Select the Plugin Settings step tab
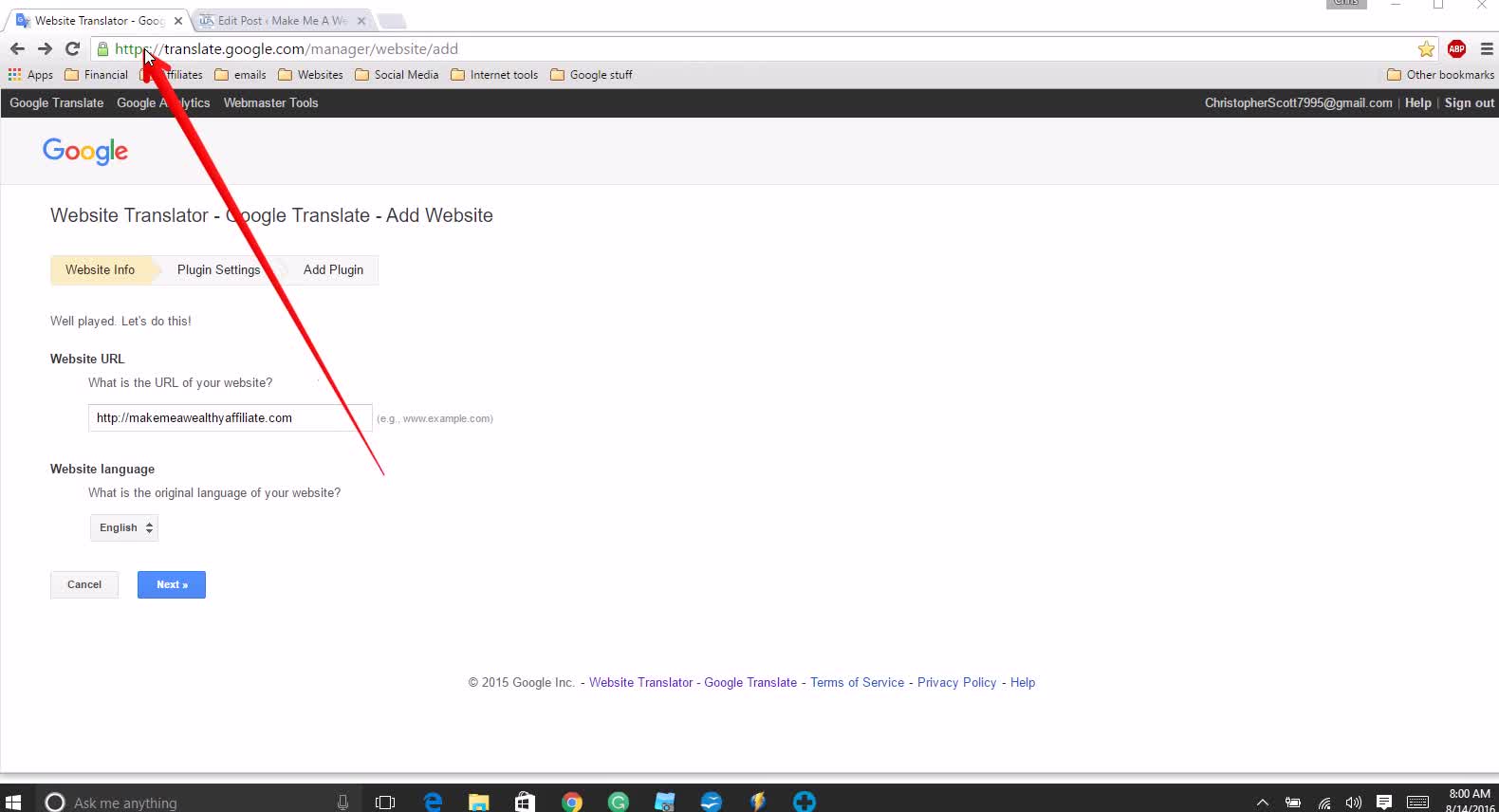Viewport: 1499px width, 812px height. pos(218,269)
